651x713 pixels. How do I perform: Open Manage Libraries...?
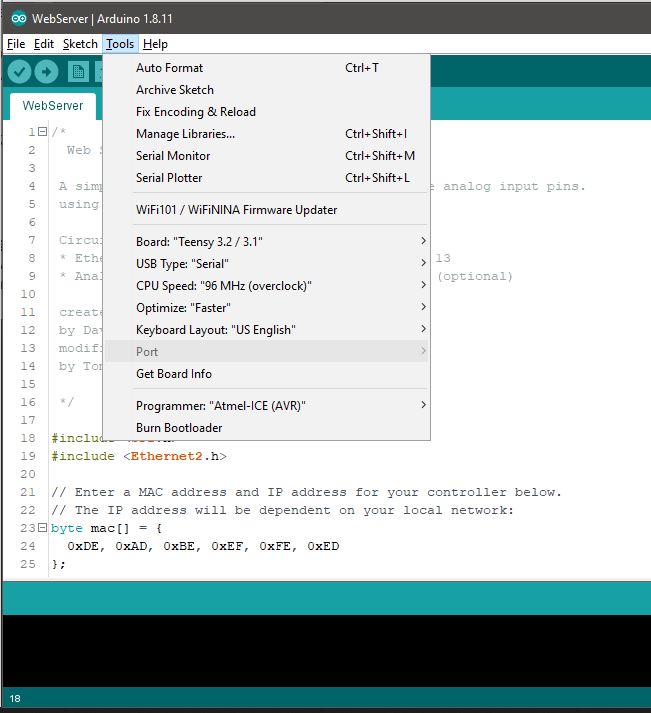(x=267, y=134)
